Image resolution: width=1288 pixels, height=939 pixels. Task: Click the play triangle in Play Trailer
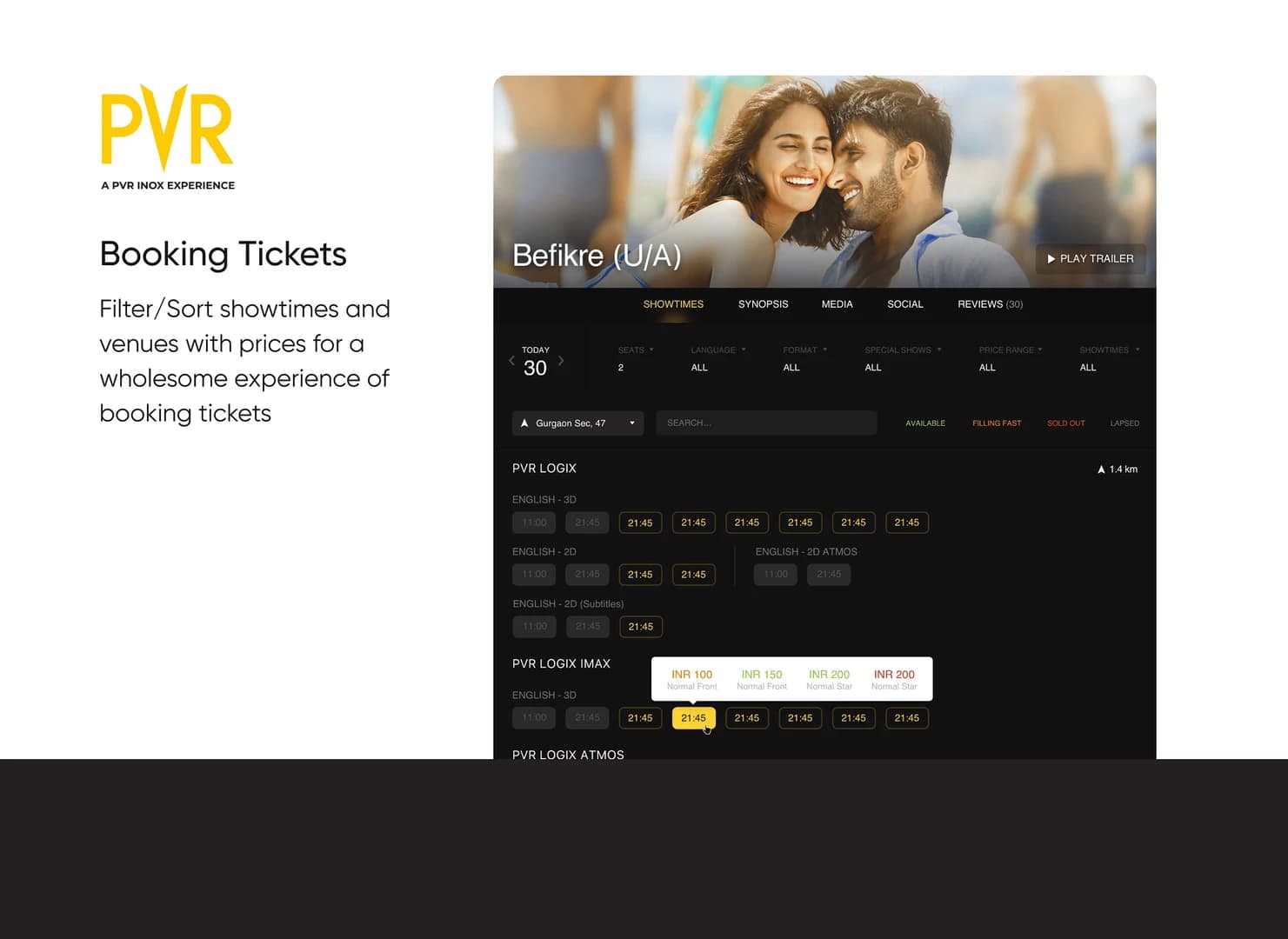(1051, 259)
